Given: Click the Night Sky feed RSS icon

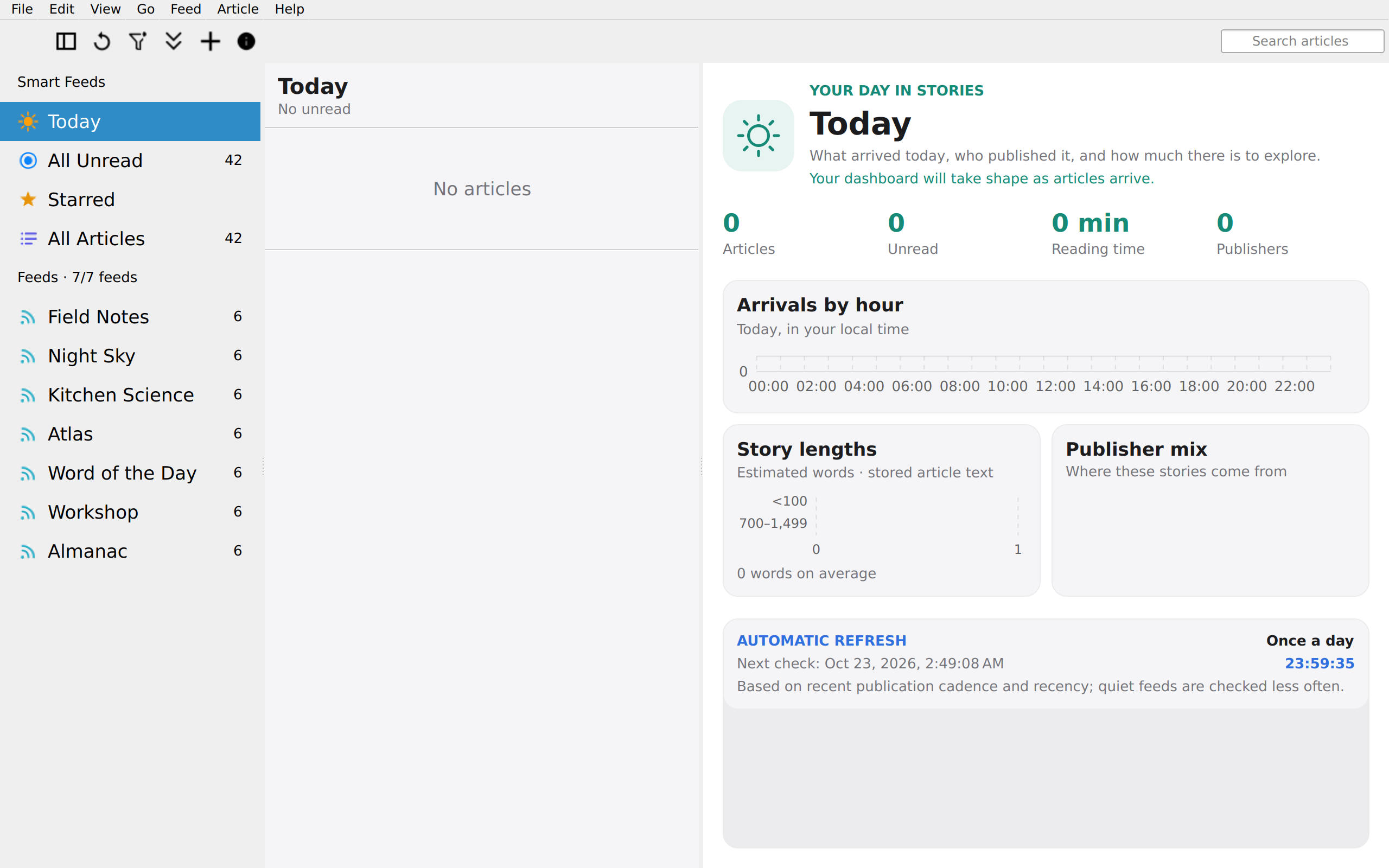Looking at the screenshot, I should [28, 356].
